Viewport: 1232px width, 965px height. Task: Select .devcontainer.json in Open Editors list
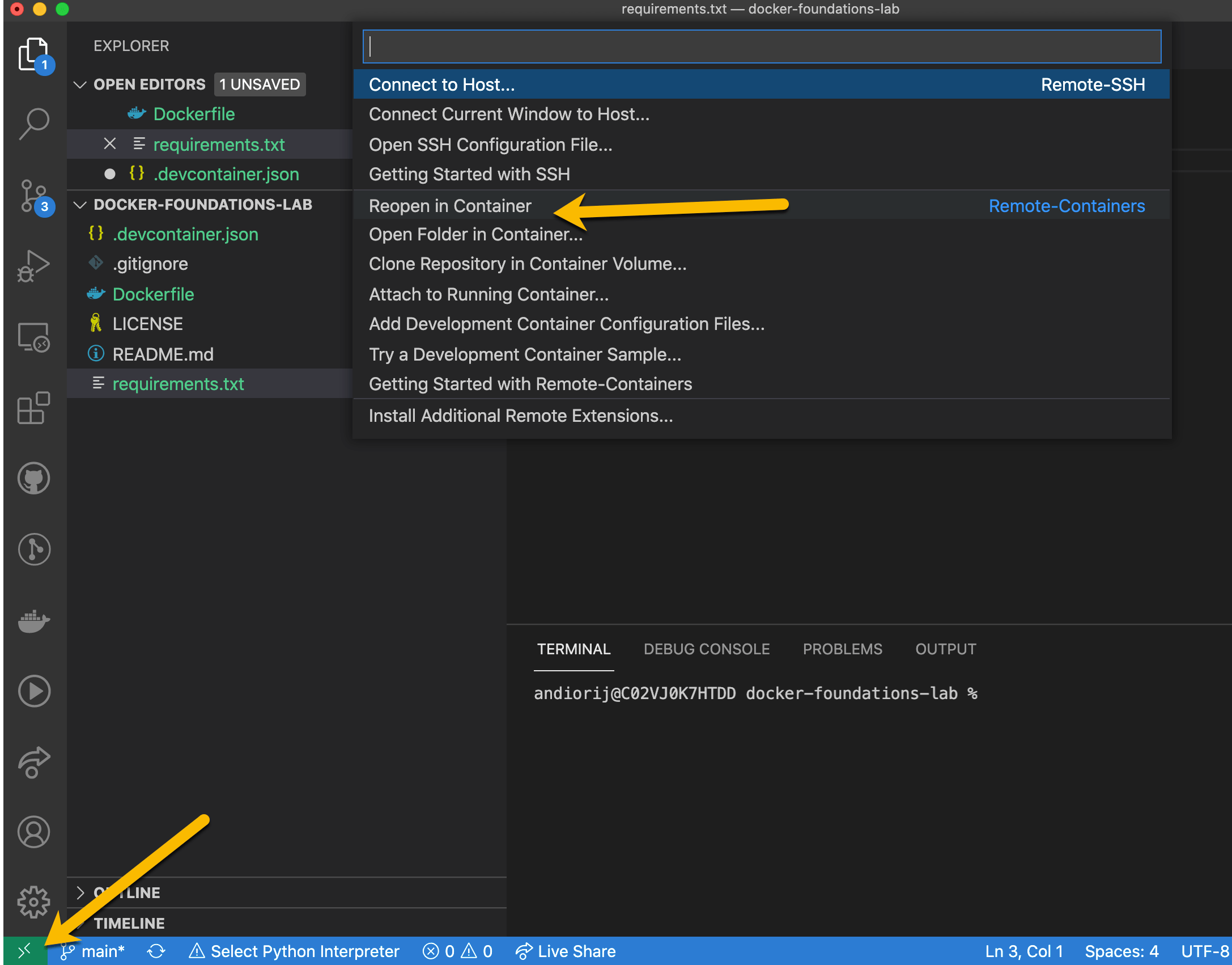click(210, 174)
